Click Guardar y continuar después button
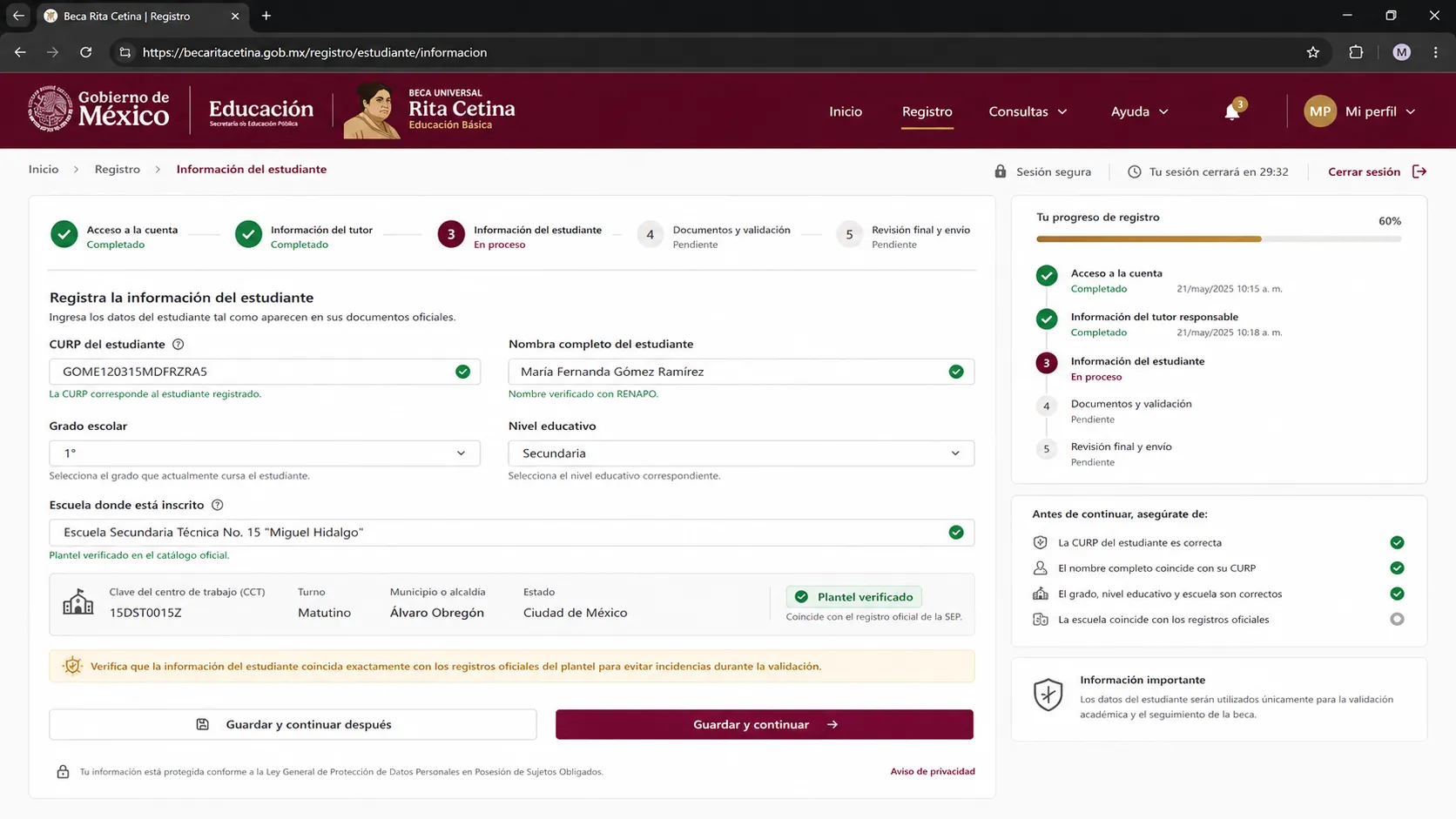This screenshot has width=1456, height=819. (x=293, y=725)
